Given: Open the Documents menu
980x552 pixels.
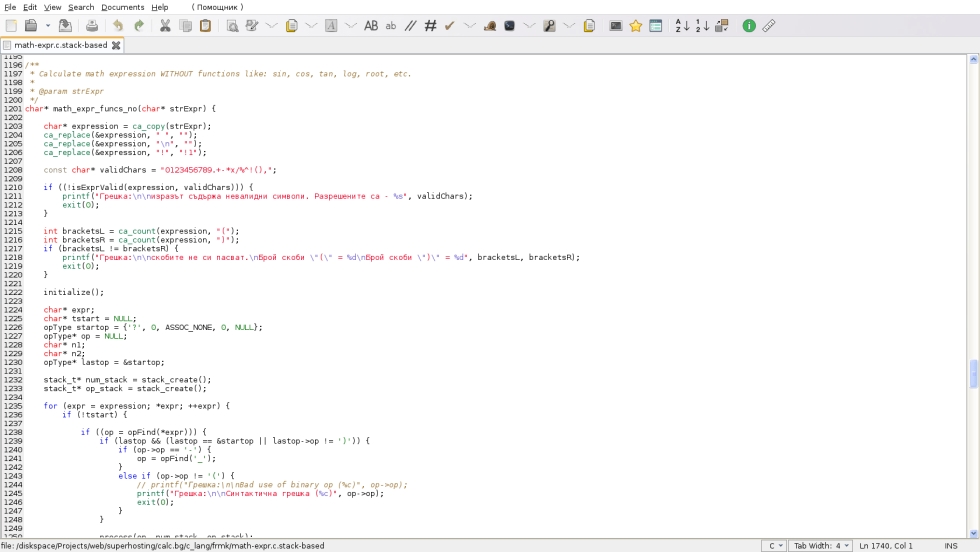Looking at the screenshot, I should click(122, 7).
